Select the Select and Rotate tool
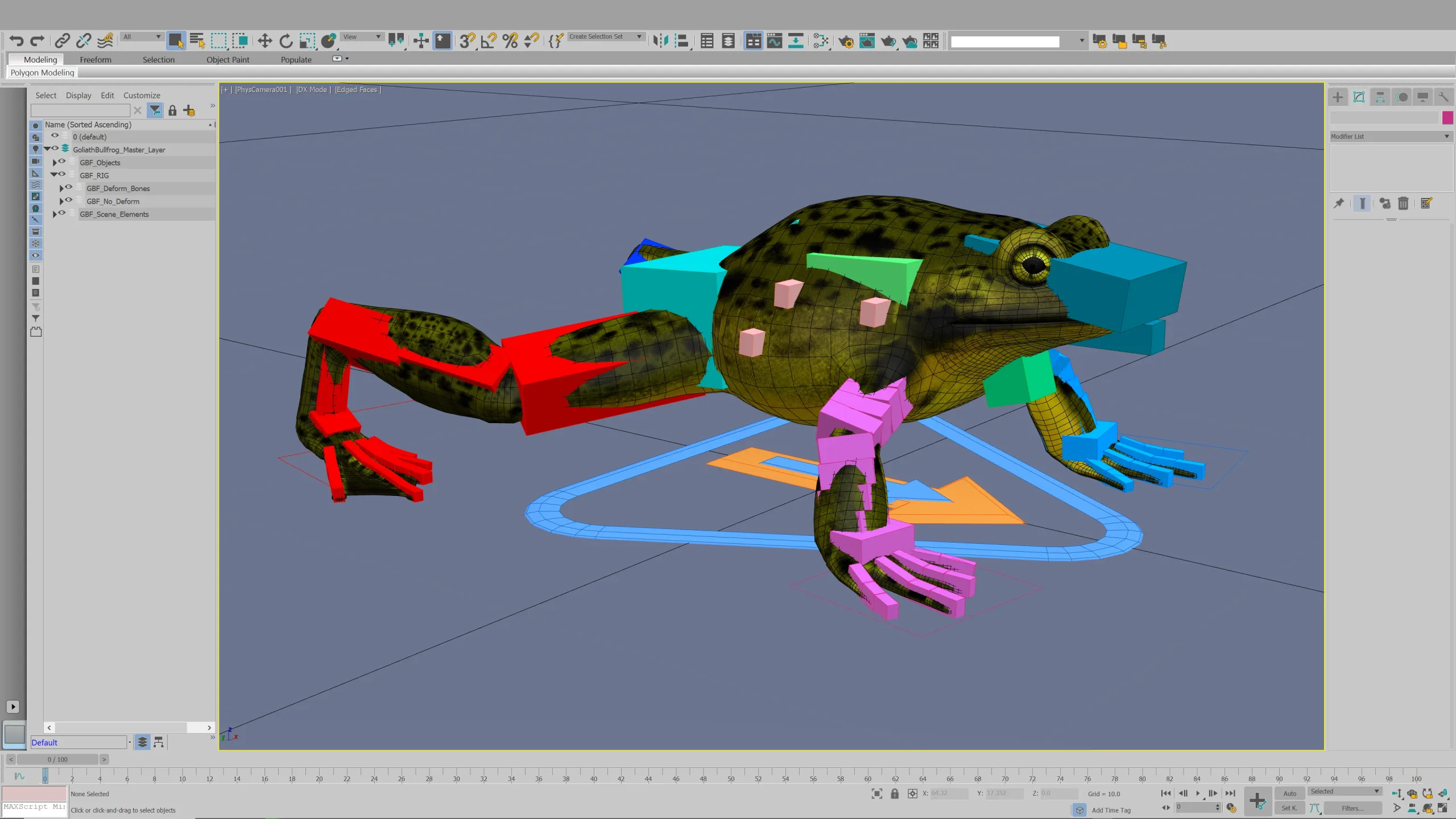Viewport: 1456px width, 819px height. tap(286, 40)
